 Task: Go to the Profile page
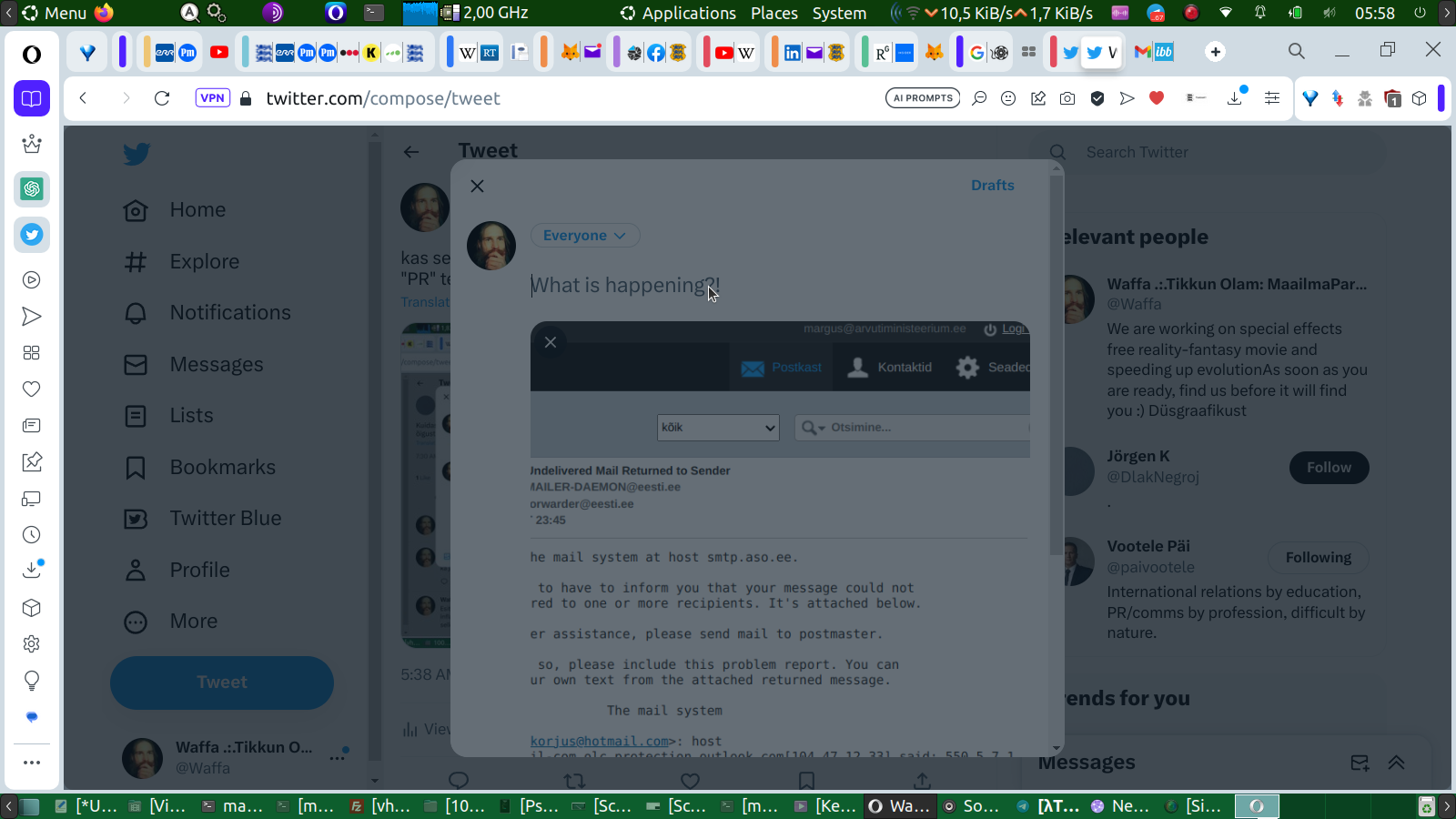click(x=177, y=571)
